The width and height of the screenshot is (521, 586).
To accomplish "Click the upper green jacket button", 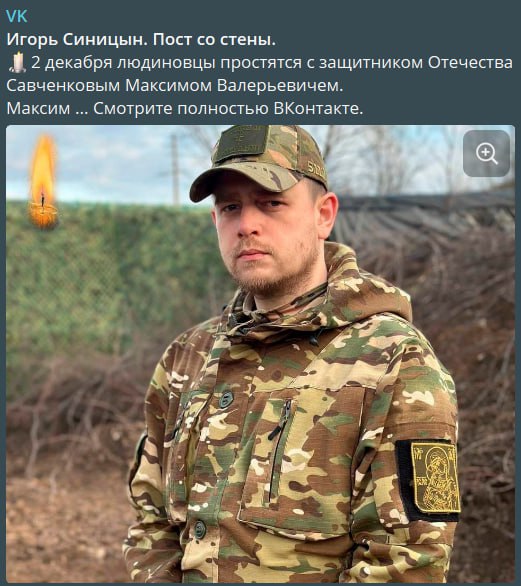I will pyautogui.click(x=226, y=400).
